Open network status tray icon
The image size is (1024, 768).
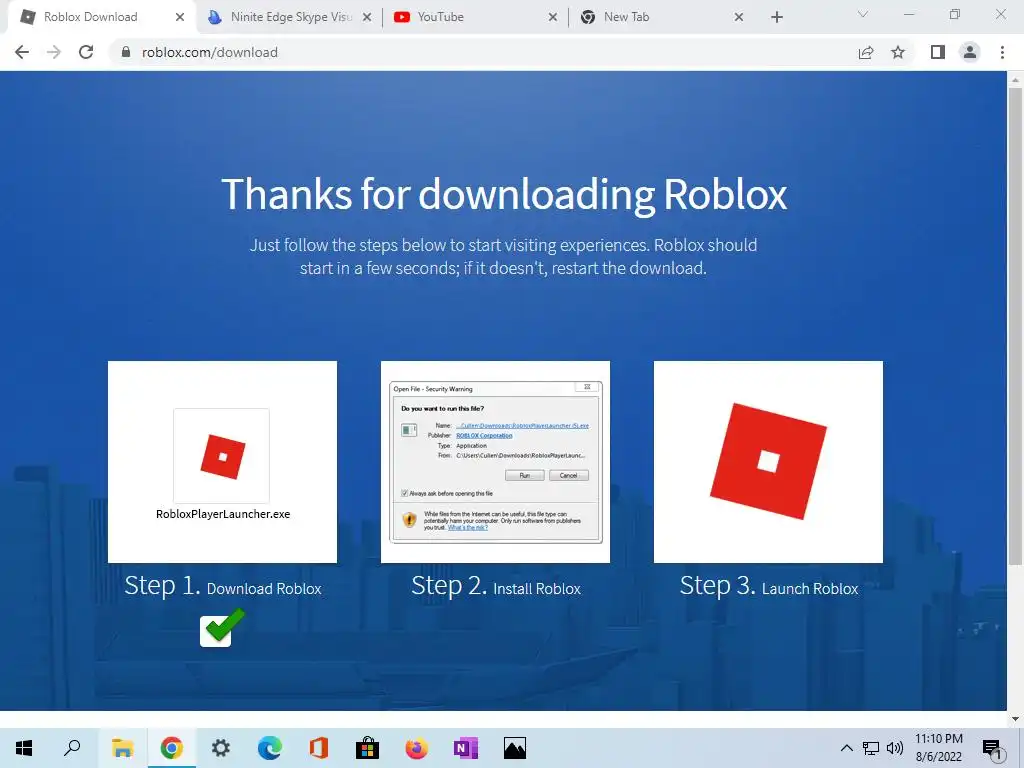871,748
